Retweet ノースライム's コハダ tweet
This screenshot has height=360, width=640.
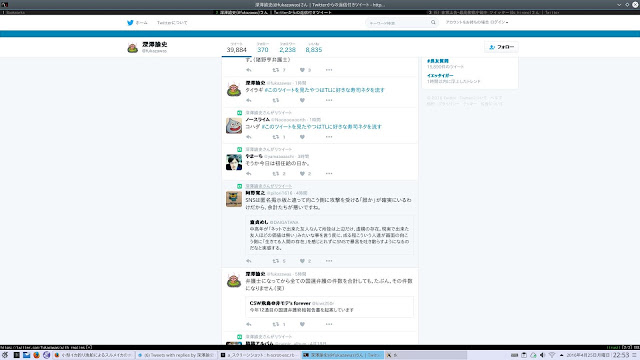click(x=276, y=137)
